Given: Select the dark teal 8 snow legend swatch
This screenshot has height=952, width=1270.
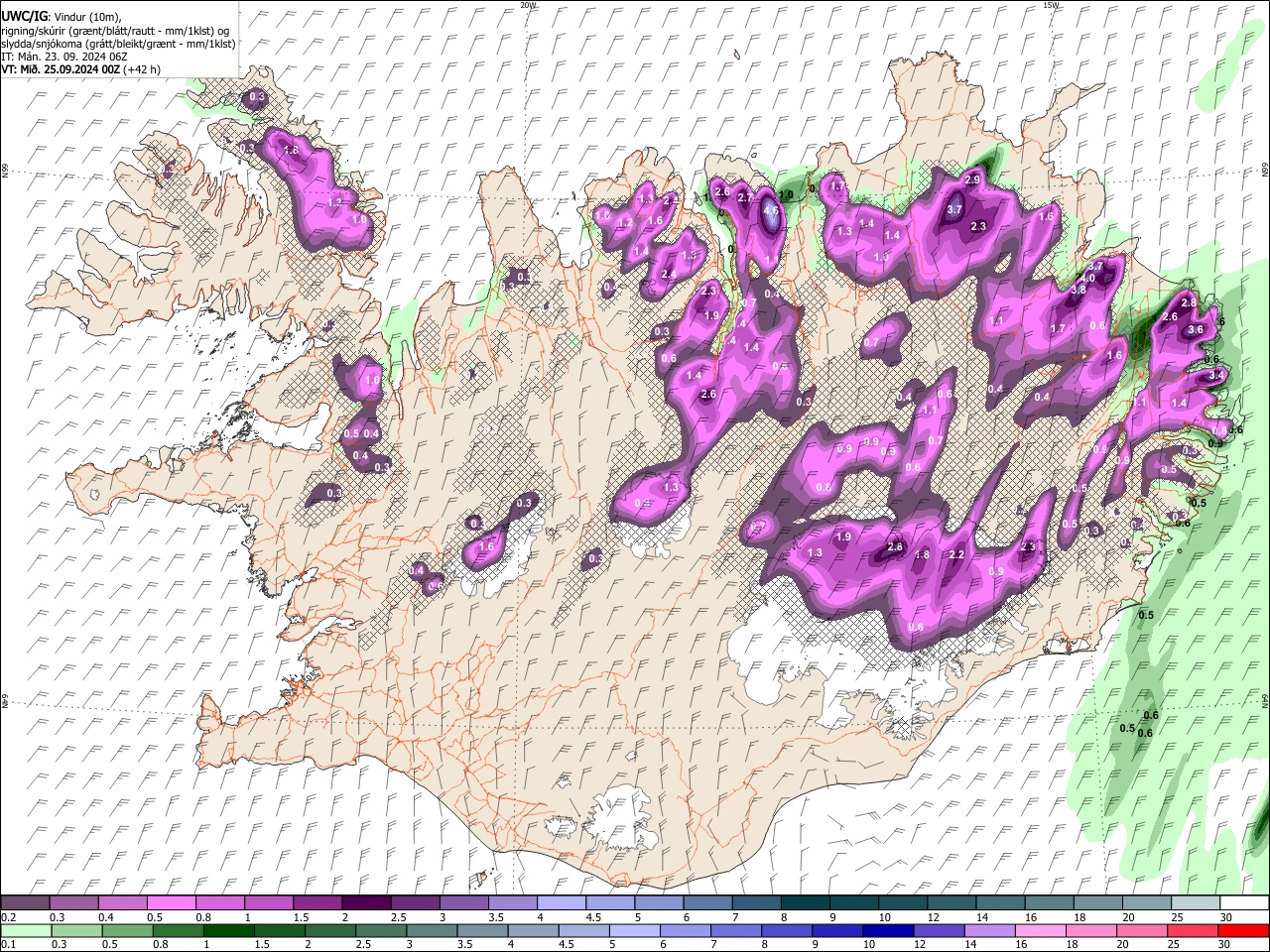Looking at the screenshot, I should (804, 903).
